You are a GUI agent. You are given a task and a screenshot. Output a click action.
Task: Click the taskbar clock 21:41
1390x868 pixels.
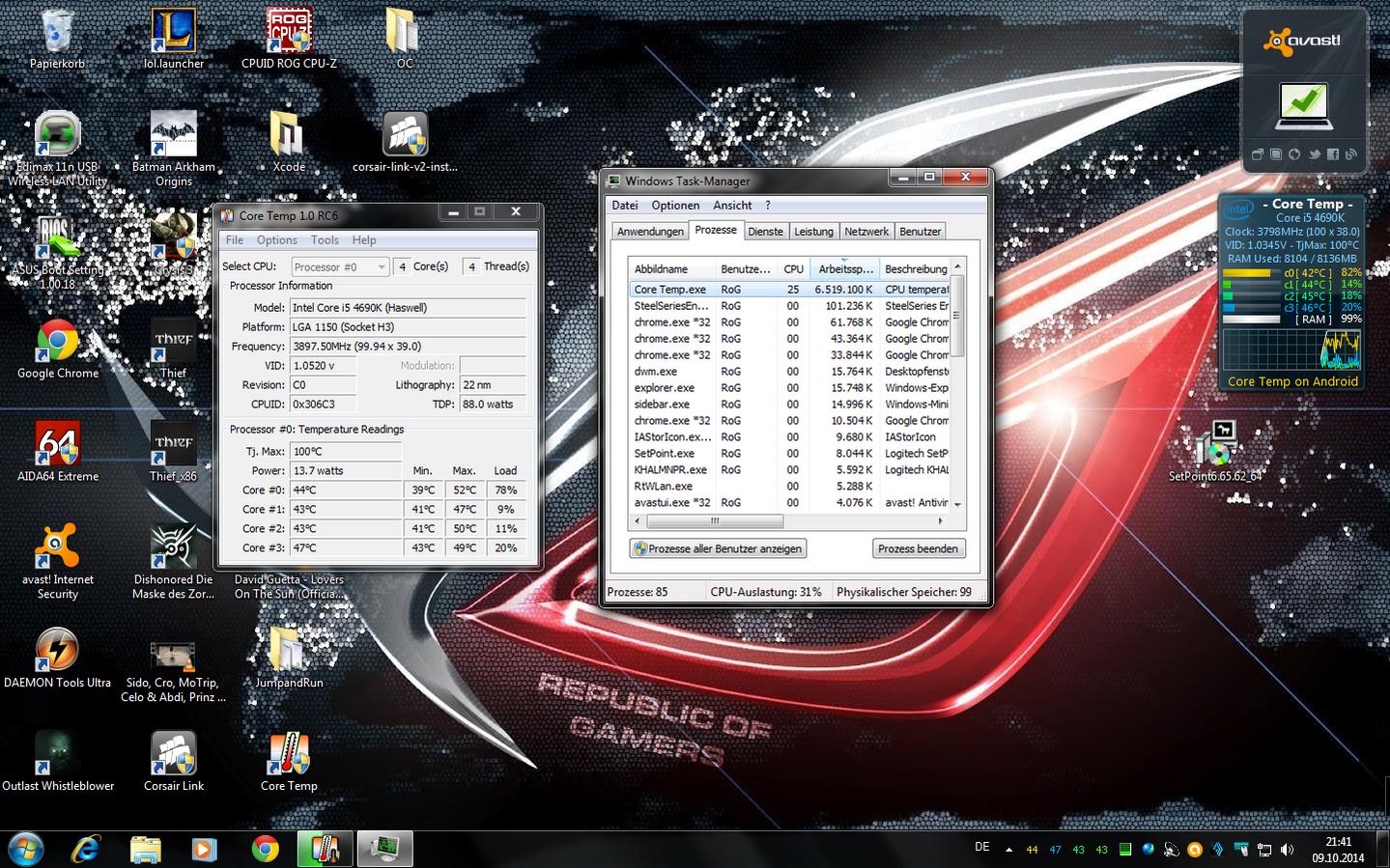(1338, 842)
